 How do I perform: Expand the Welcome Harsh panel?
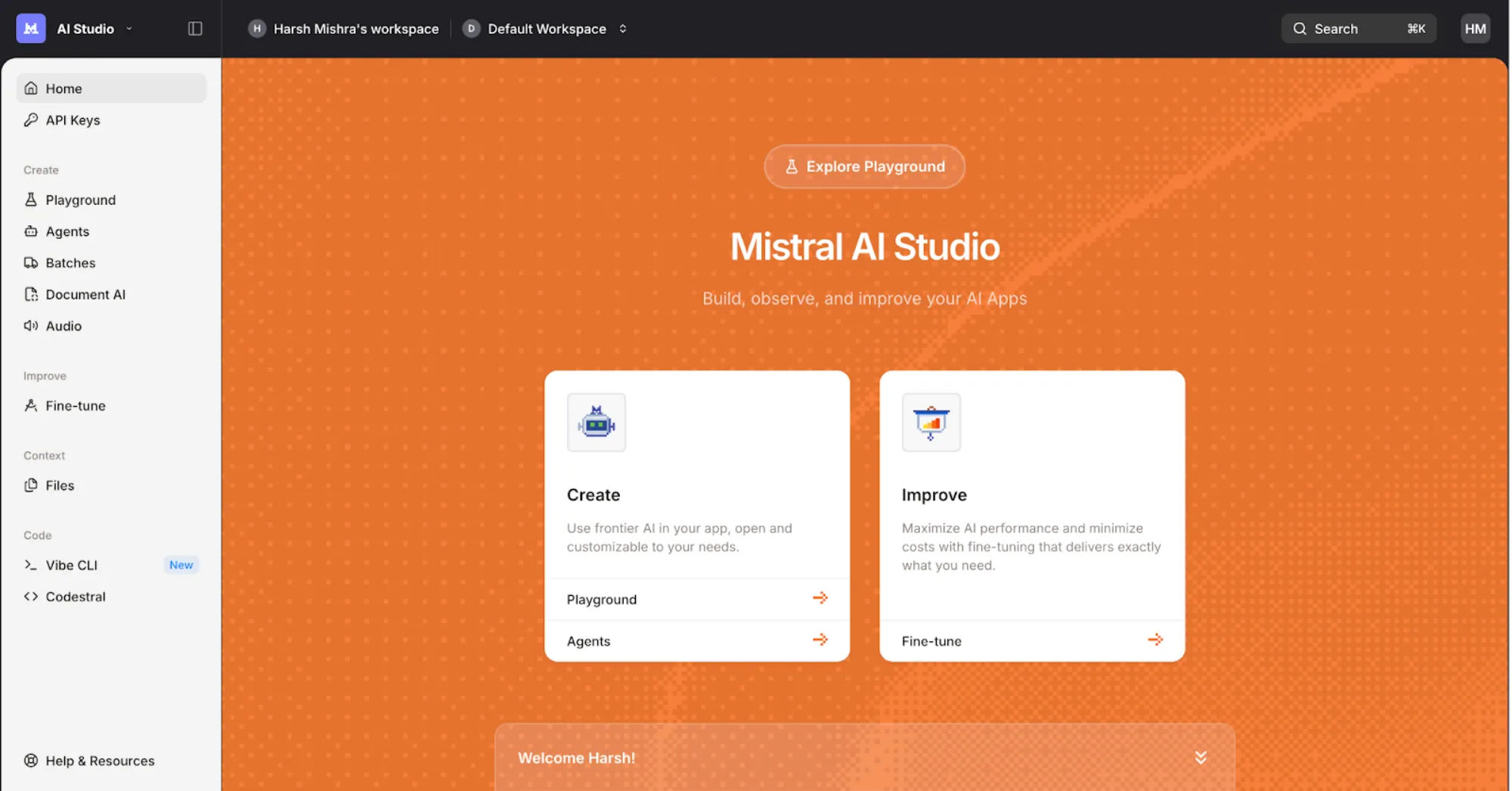click(x=1200, y=757)
